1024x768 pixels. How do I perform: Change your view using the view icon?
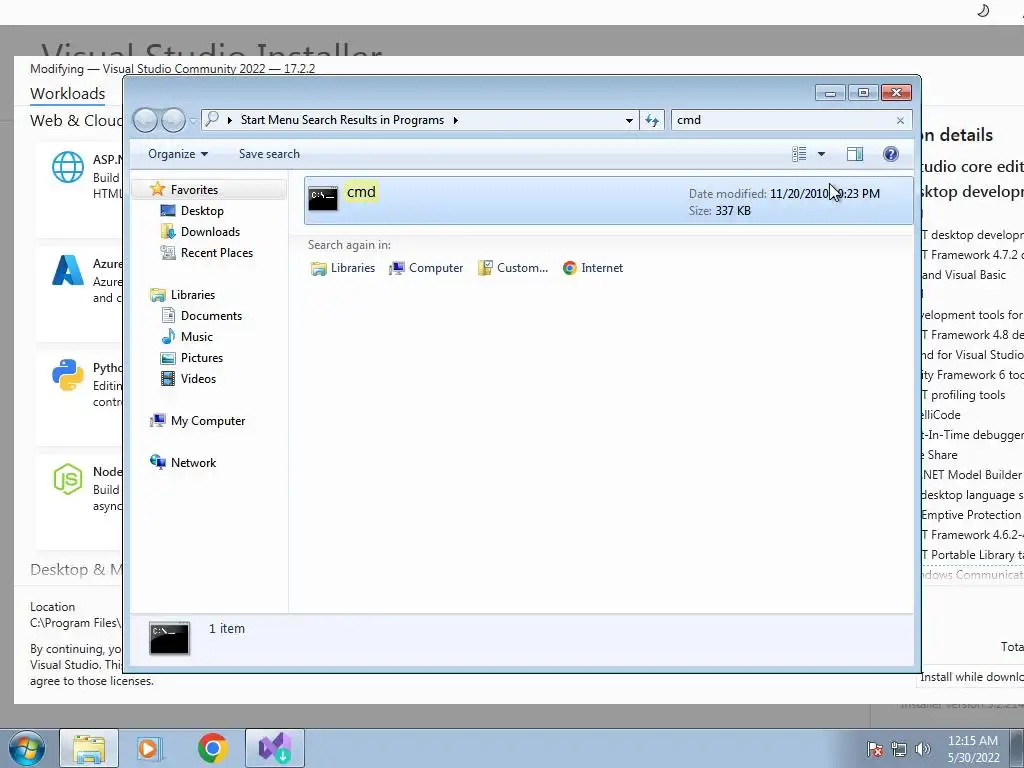[799, 154]
